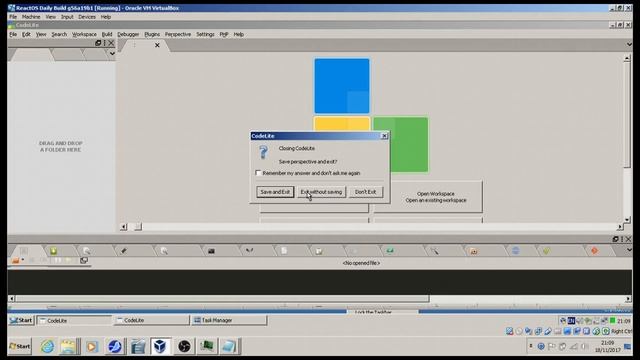The width and height of the screenshot is (640, 360).
Task: Switch to first CodeLite ReactOS taskbar button
Action: click(74, 320)
